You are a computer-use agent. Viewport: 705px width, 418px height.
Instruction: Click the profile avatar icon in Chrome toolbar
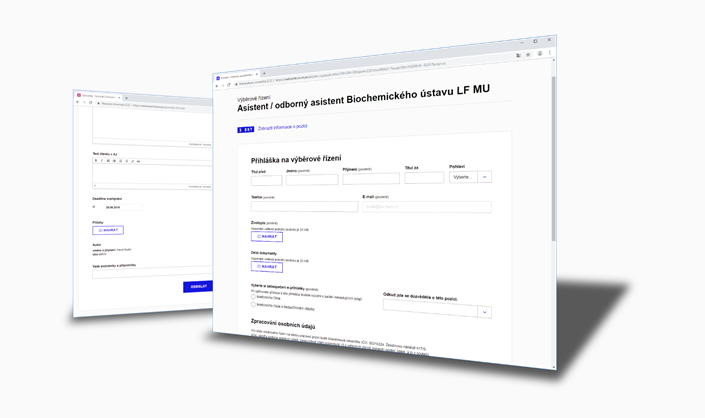pyautogui.click(x=540, y=54)
